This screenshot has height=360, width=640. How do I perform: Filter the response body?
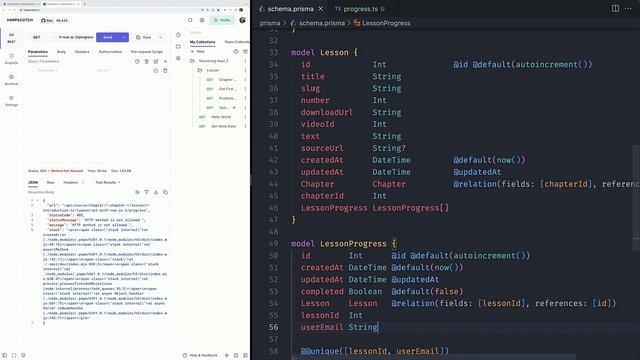147,192
